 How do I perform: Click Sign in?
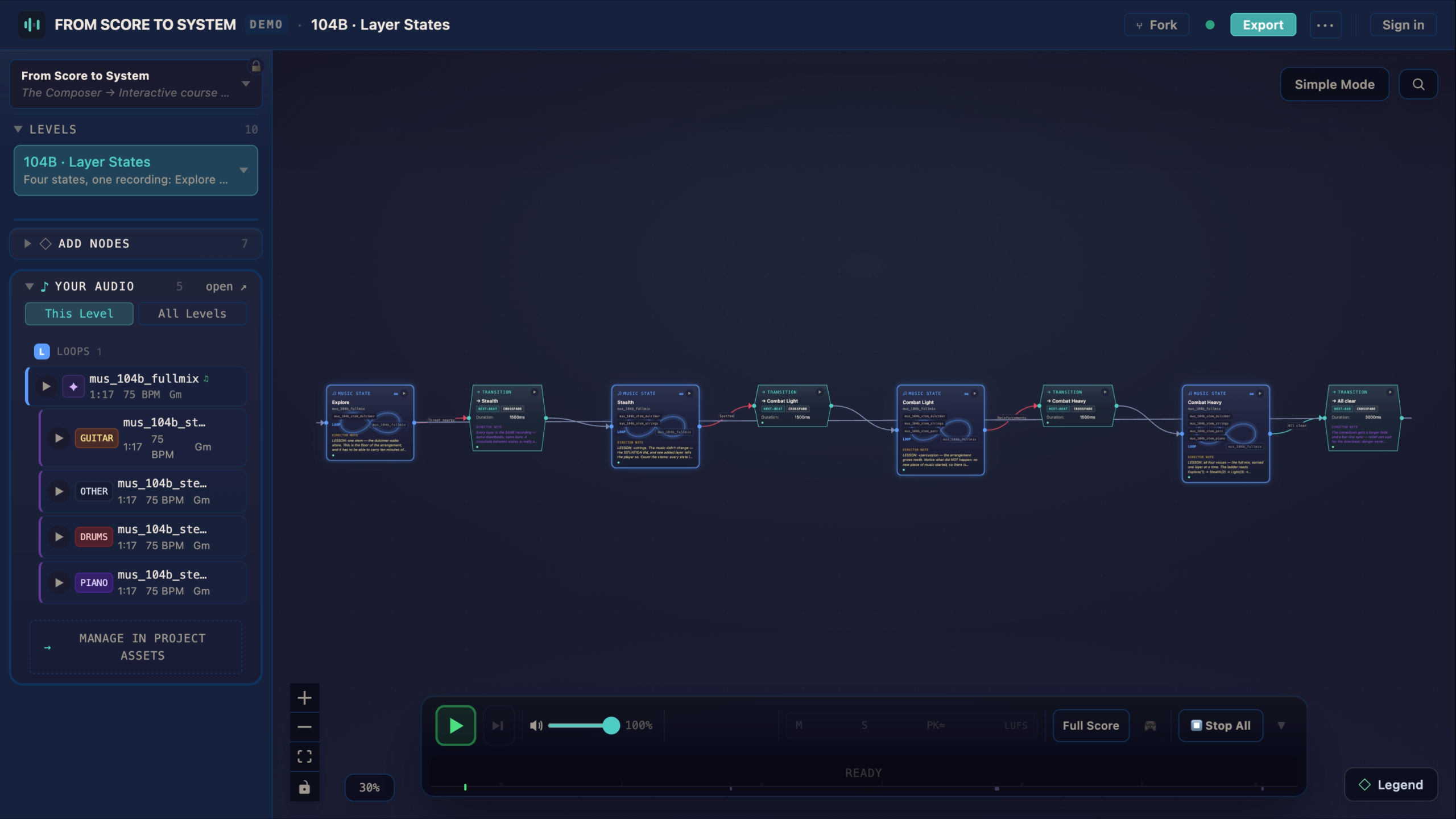click(x=1403, y=25)
